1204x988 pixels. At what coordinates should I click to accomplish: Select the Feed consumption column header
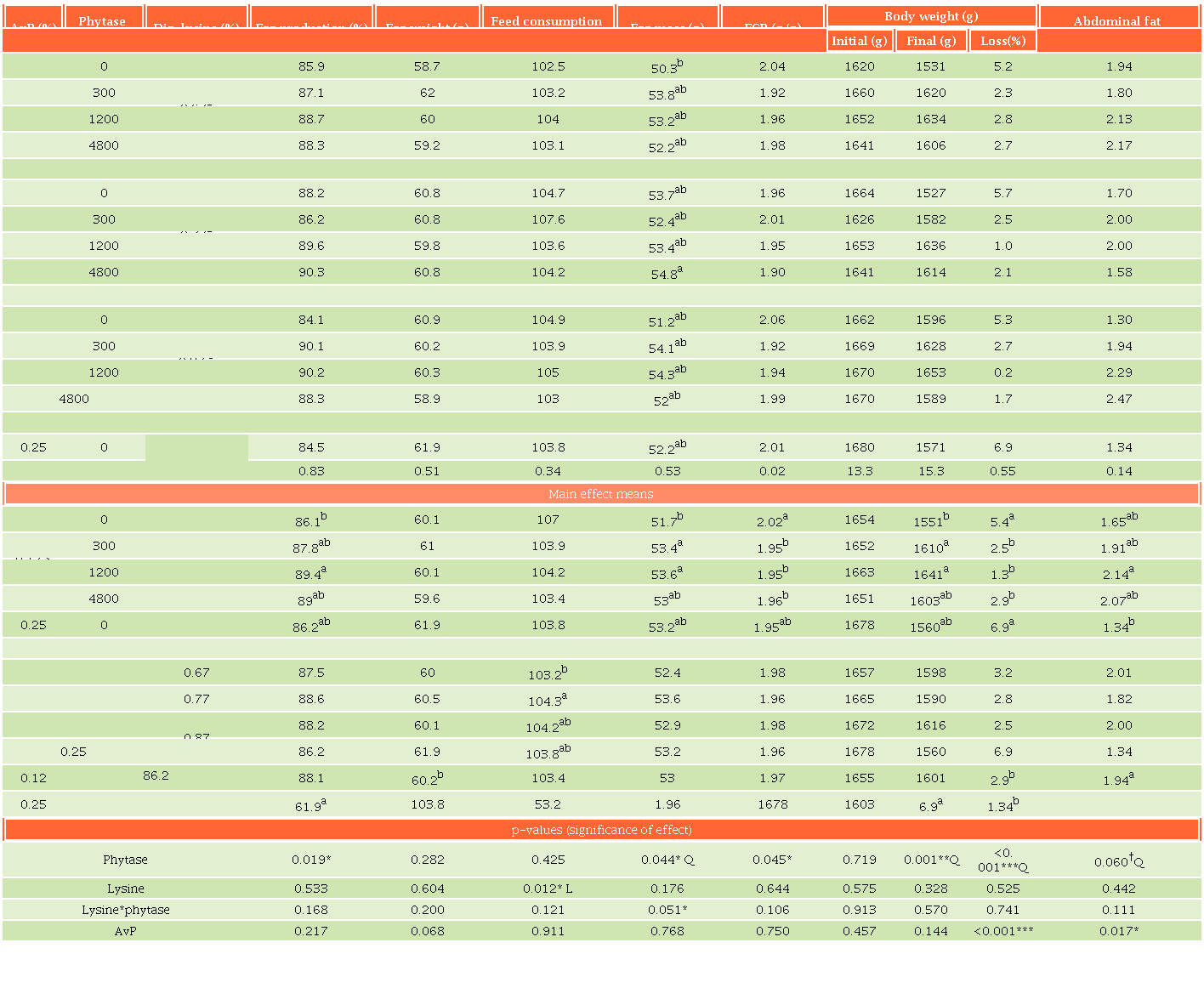coord(547,20)
